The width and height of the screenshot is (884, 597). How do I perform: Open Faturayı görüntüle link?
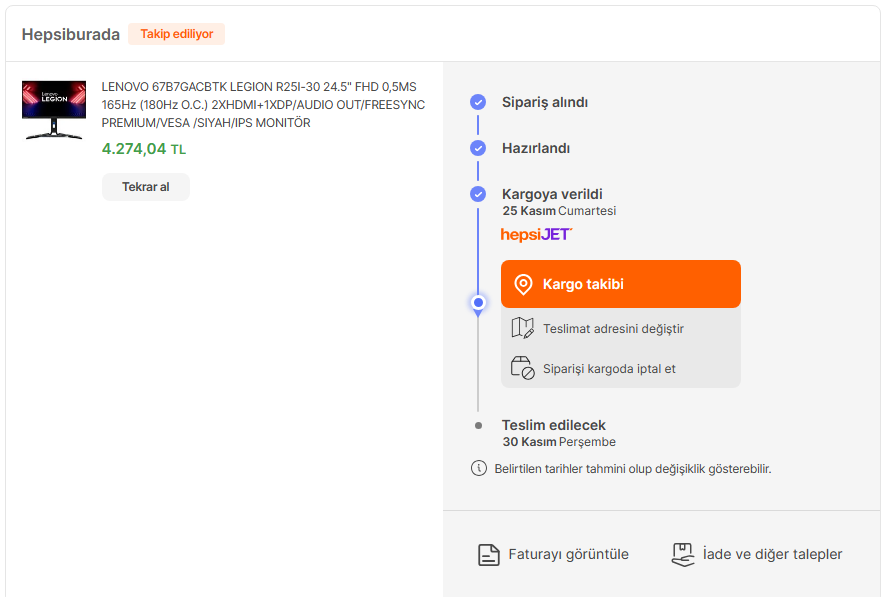tap(568, 554)
